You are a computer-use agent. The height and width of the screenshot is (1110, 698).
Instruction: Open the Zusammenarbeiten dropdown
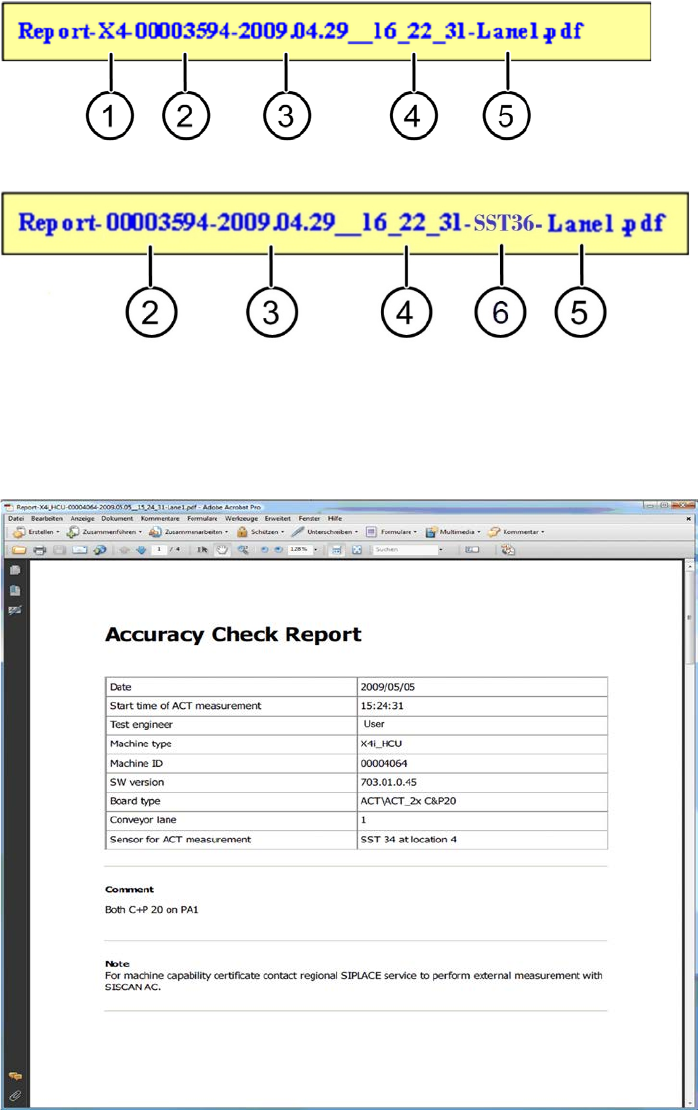tap(188, 532)
